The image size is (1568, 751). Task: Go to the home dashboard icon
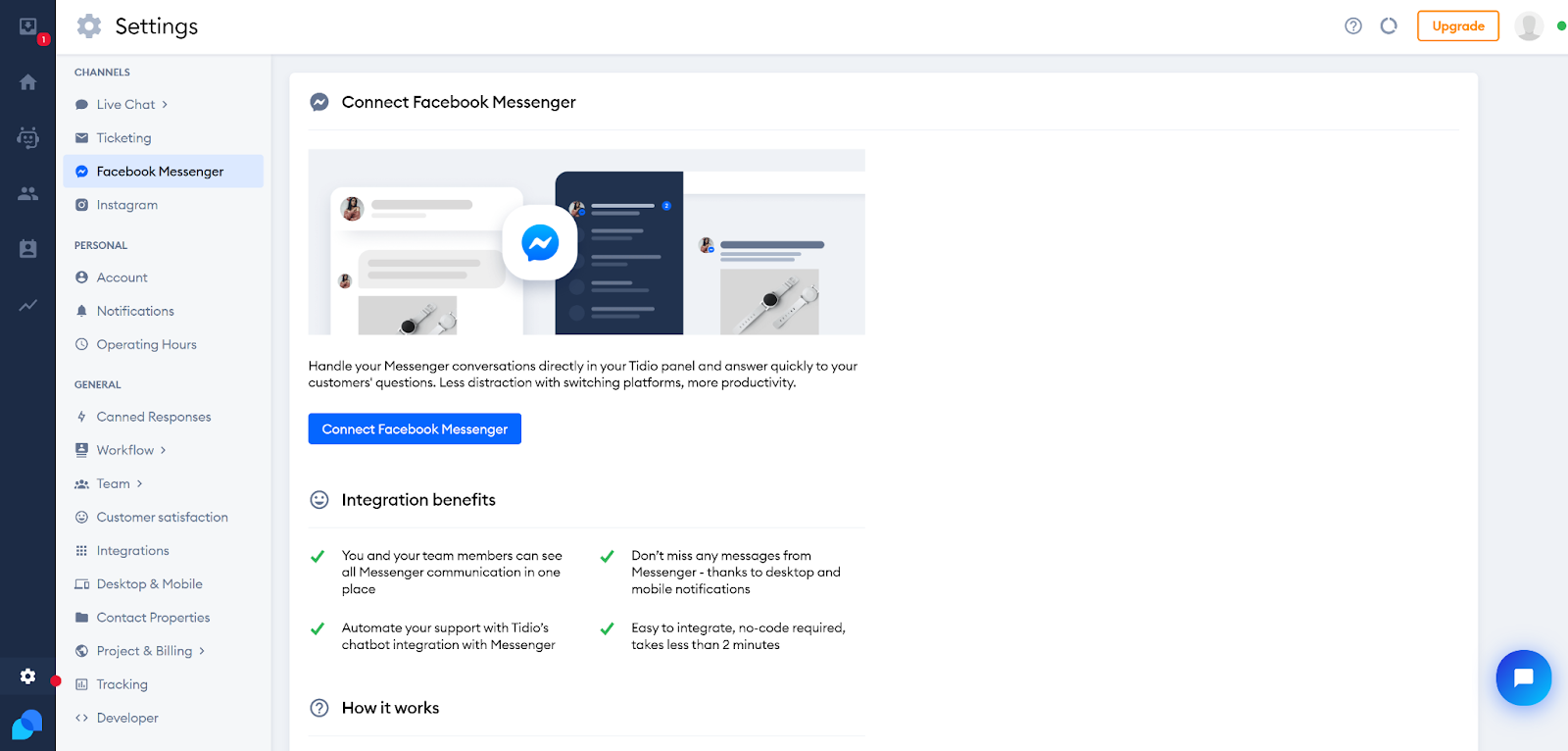tap(28, 82)
